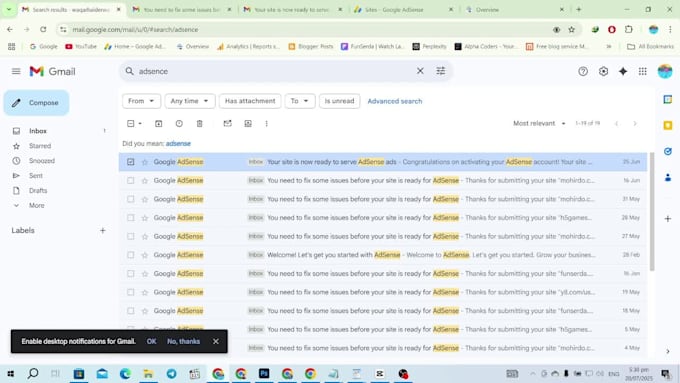Open more actions three-dot toolbar icon
This screenshot has width=680, height=383.
coord(266,124)
